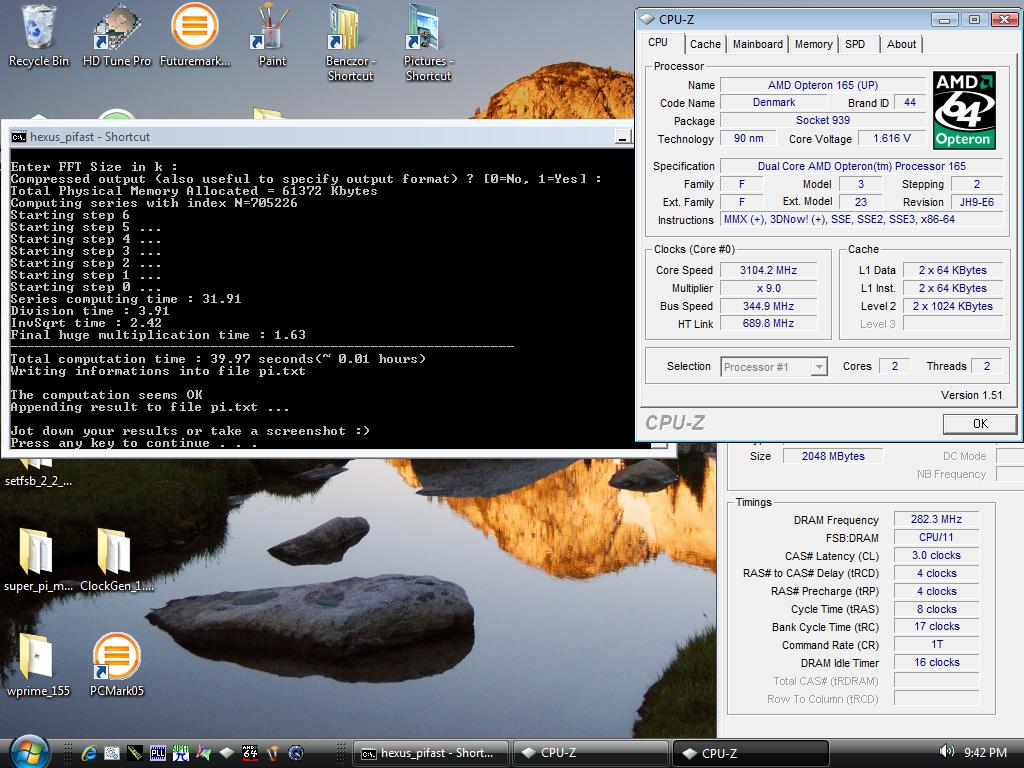
Task: Minimize the hexus_pifast console window
Action: (624, 137)
